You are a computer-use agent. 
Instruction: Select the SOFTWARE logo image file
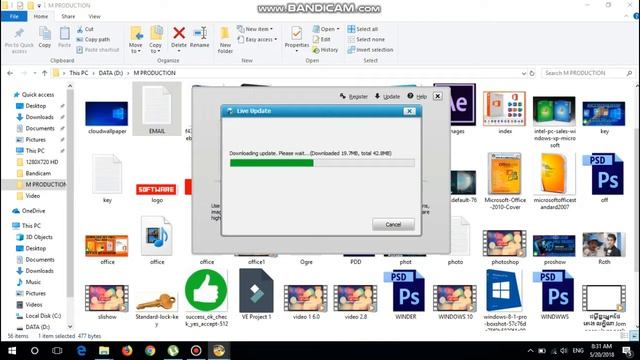(x=156, y=190)
